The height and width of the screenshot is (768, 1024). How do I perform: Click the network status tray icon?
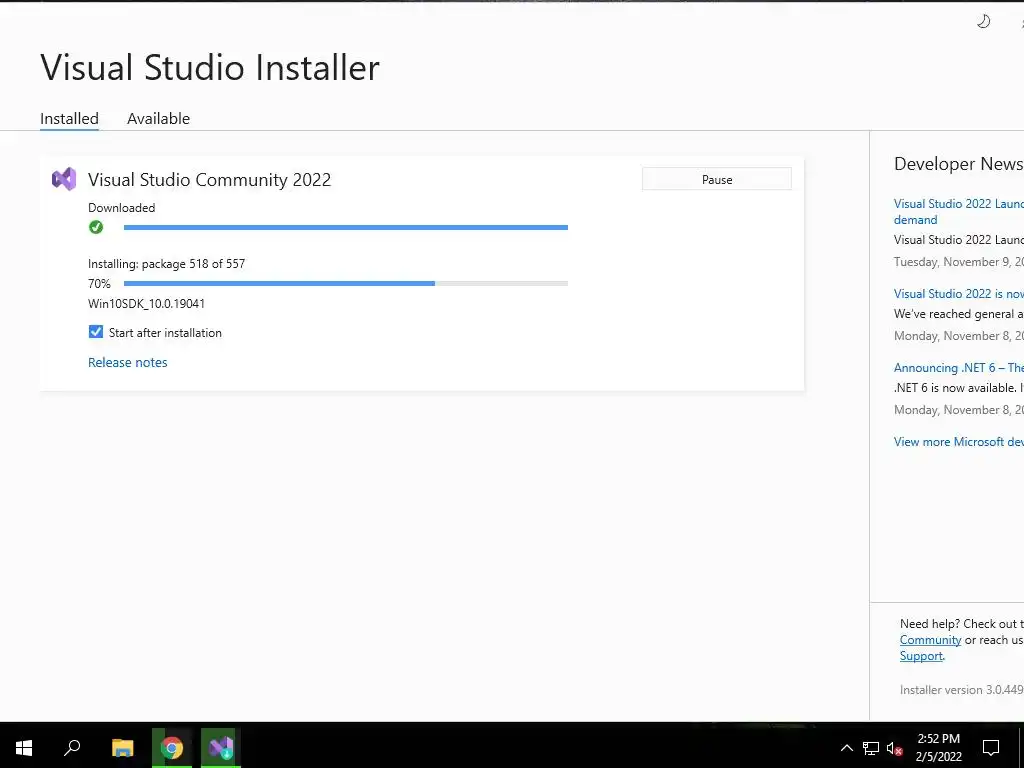point(871,748)
